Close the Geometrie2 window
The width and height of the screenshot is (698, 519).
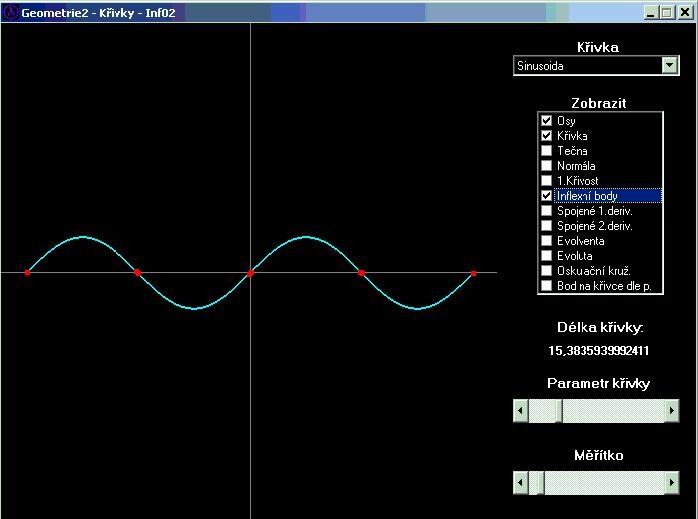pyautogui.click(x=684, y=12)
